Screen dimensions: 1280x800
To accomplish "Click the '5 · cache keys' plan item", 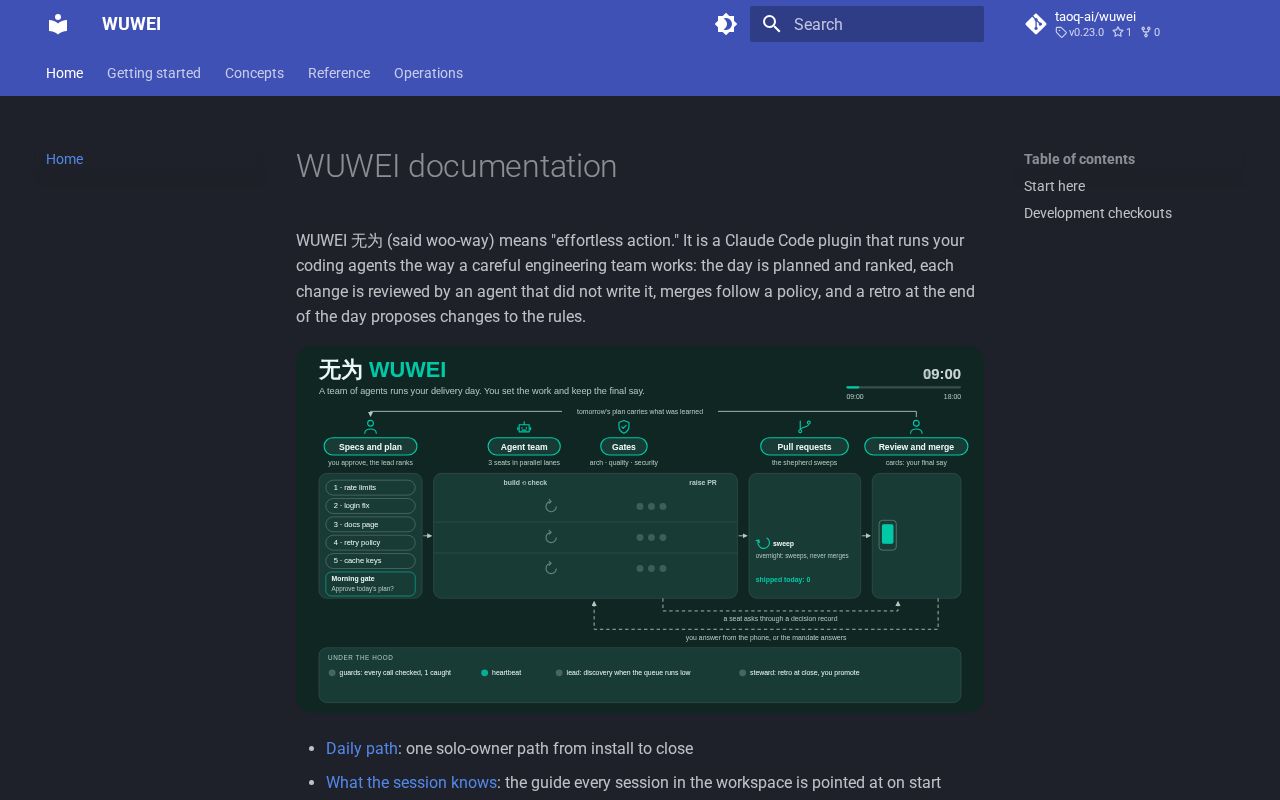I will click(x=370, y=561).
